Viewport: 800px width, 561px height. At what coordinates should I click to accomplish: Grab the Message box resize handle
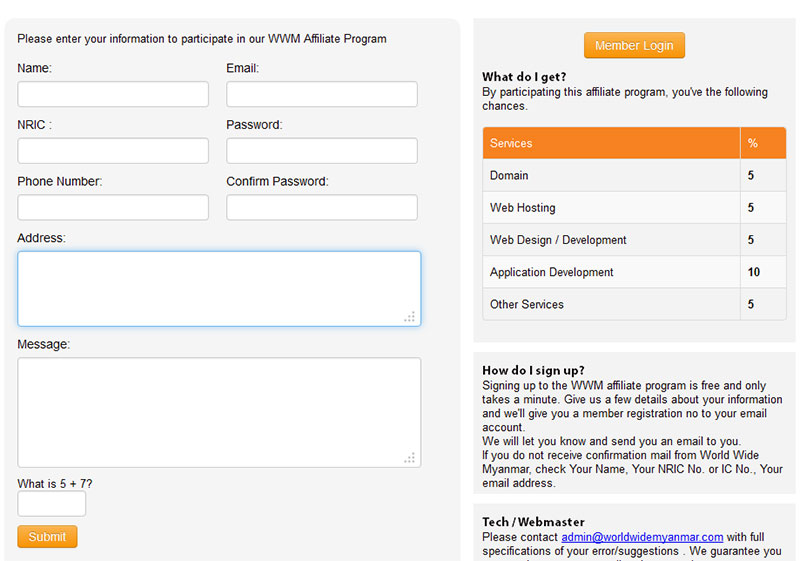(x=409, y=458)
